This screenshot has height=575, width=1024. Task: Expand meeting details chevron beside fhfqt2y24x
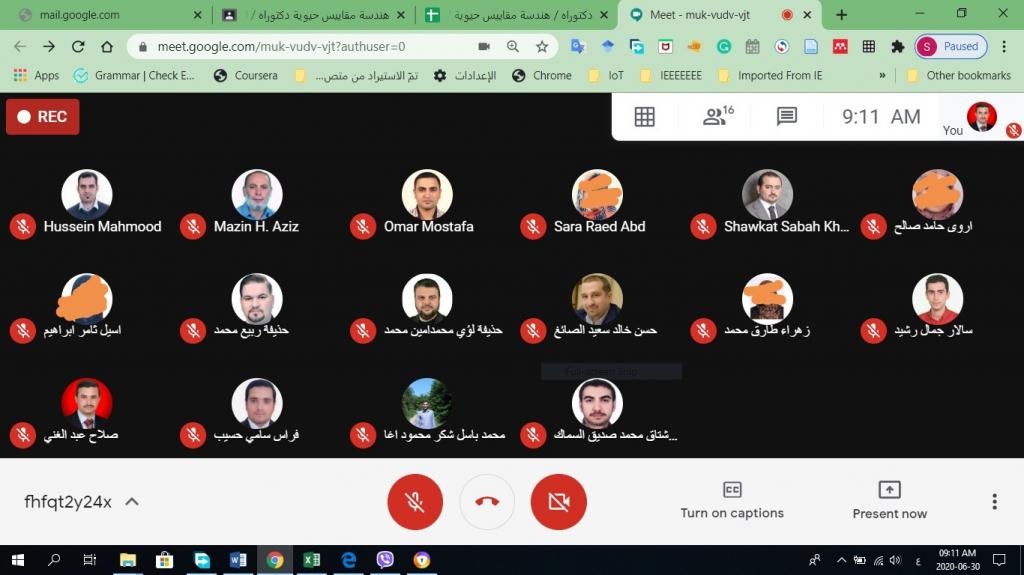132,502
